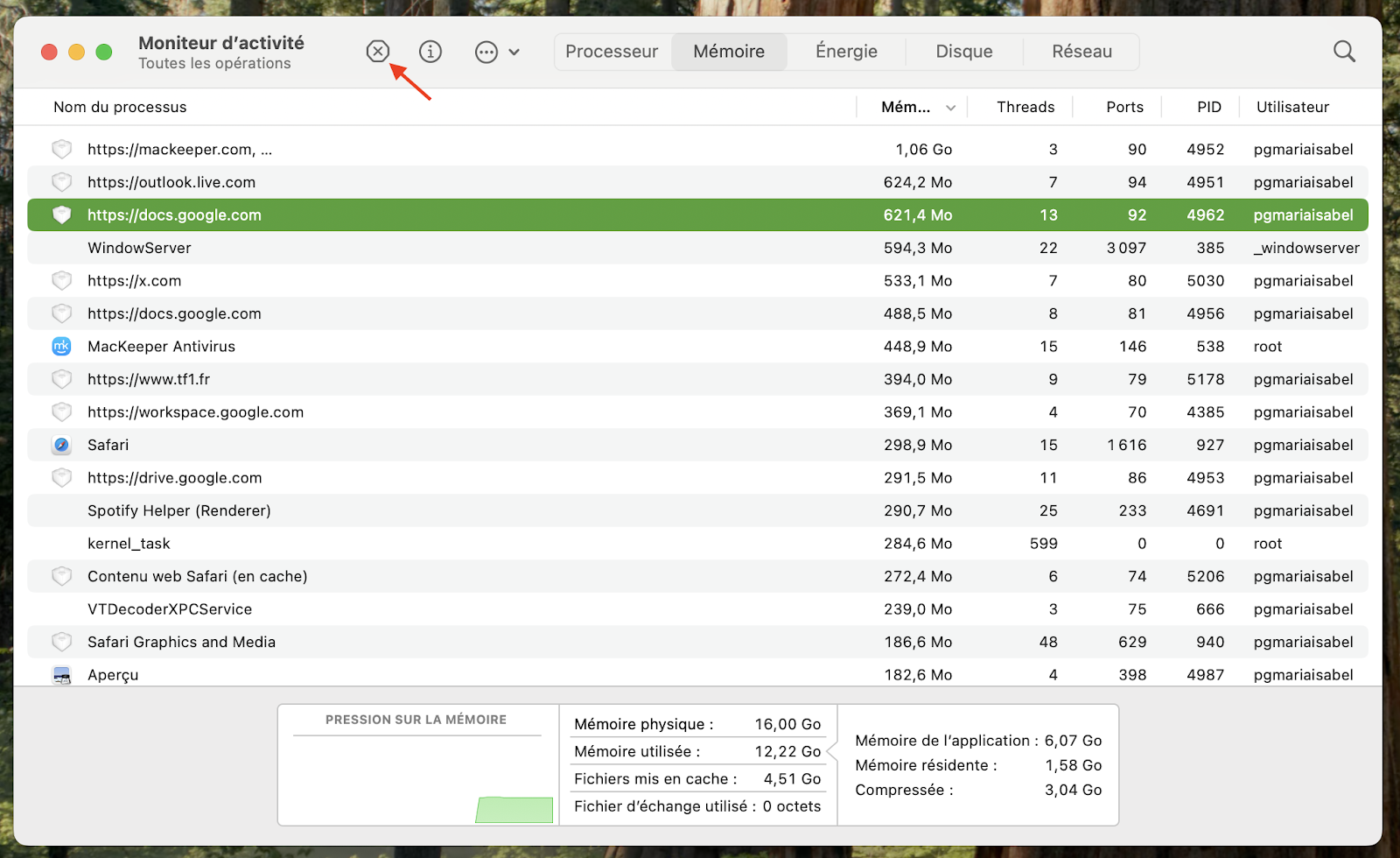Click the Safari compass icon
This screenshot has width=1400, height=858.
coord(61,445)
